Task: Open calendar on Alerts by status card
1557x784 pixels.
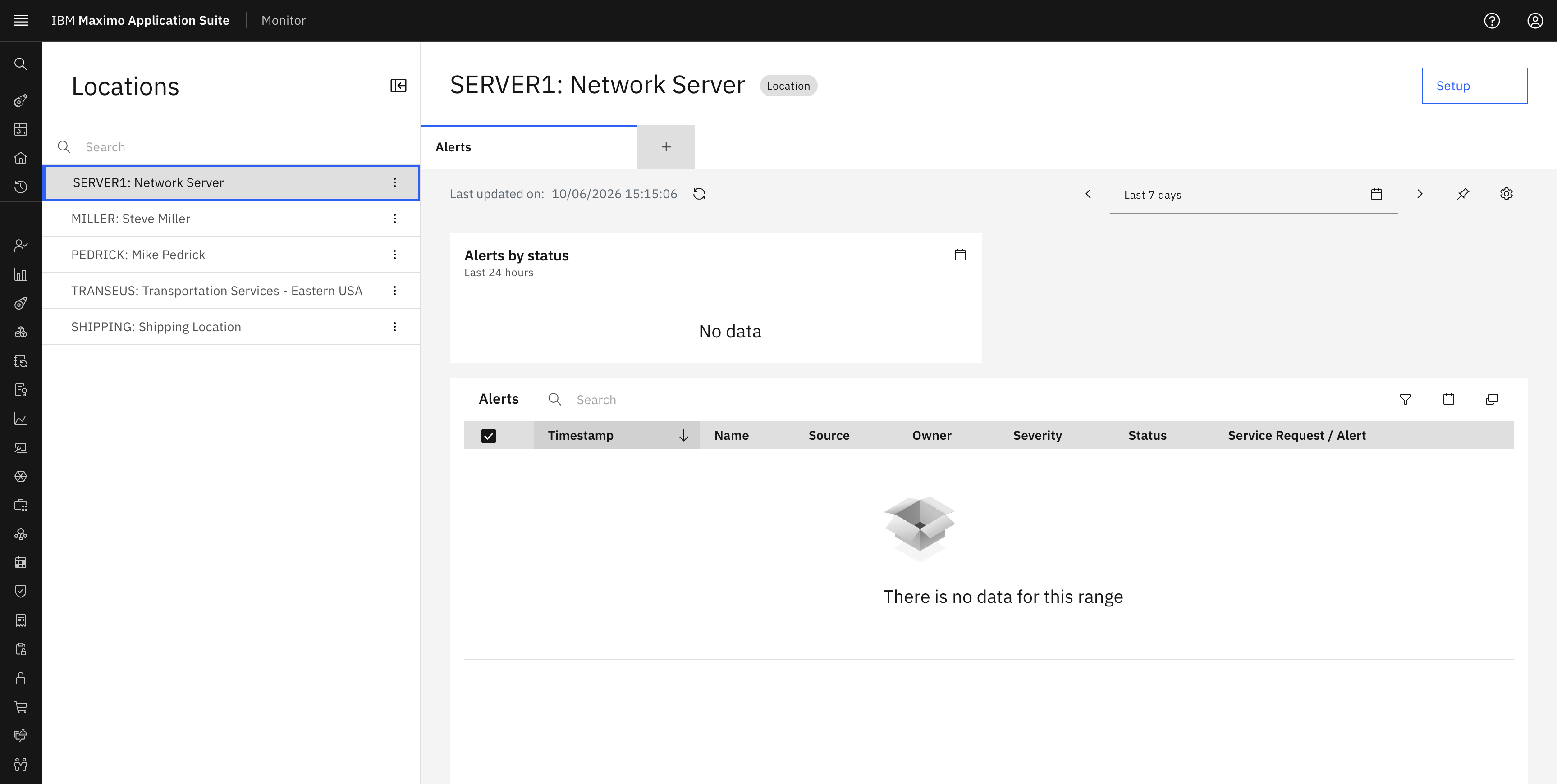Action: click(960, 255)
